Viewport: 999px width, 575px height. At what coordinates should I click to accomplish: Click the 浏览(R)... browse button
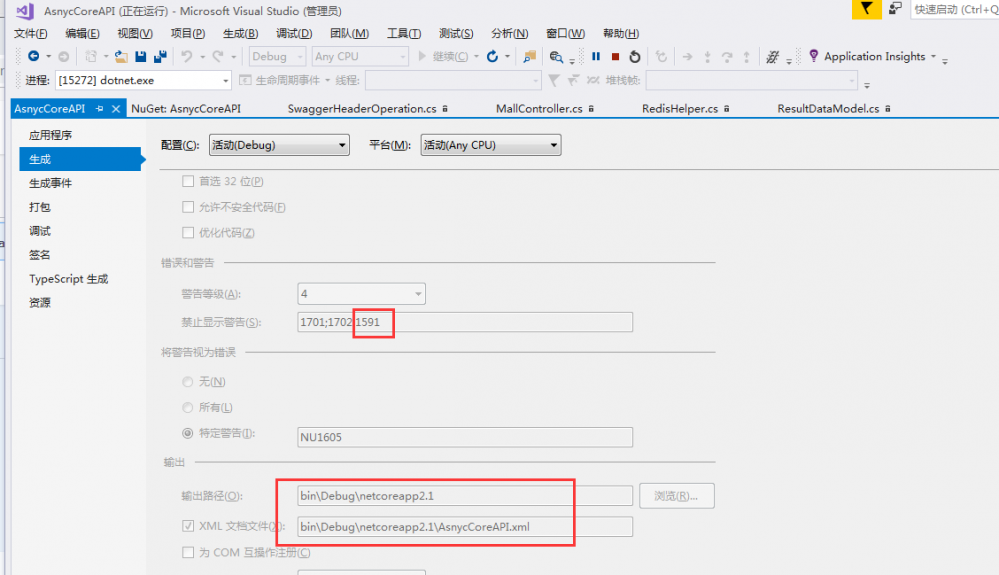coord(677,496)
